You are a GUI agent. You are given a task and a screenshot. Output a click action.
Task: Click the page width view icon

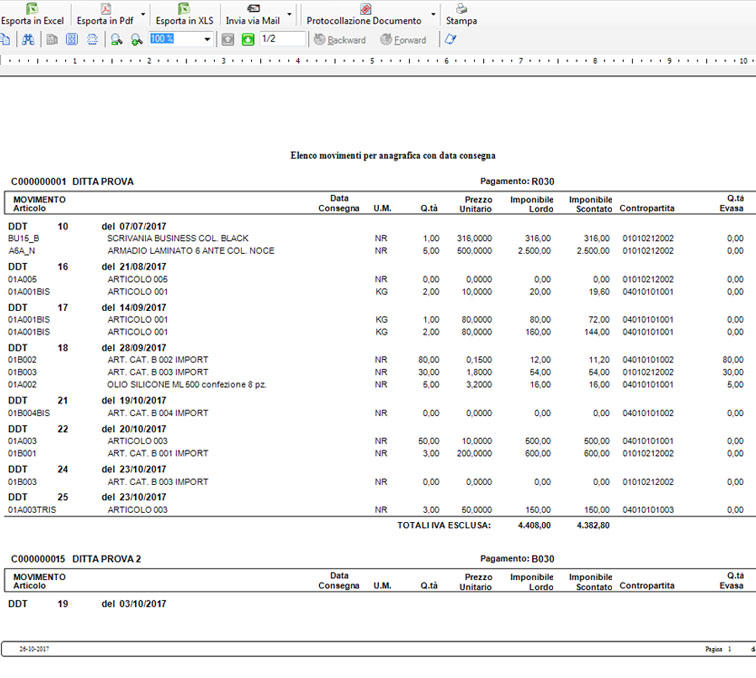92,40
